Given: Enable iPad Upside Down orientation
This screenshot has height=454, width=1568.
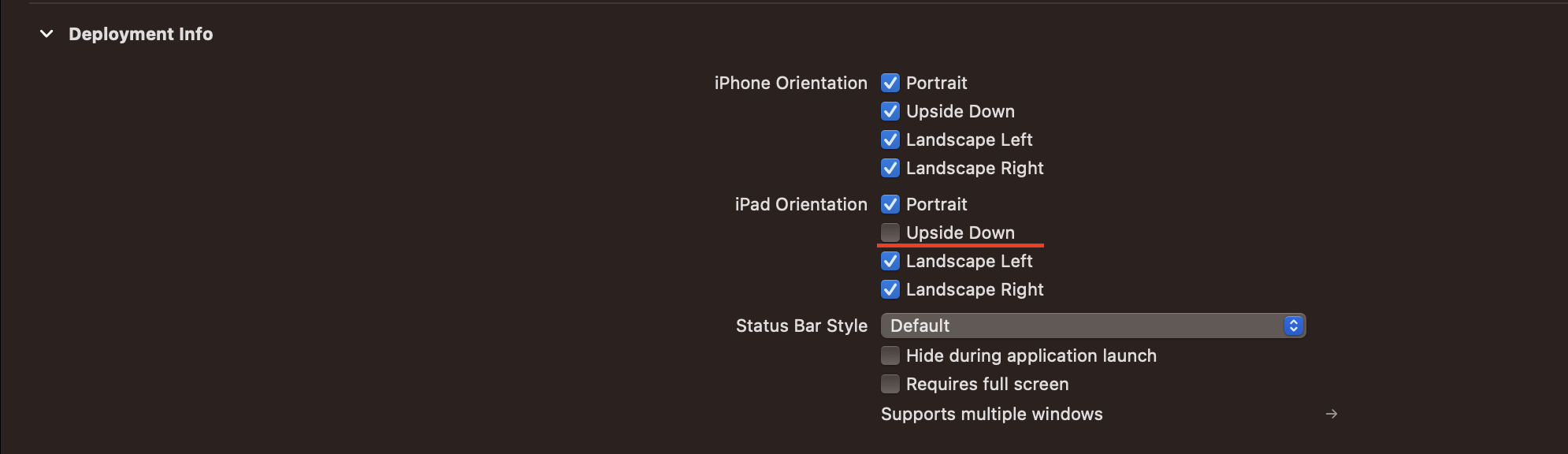Looking at the screenshot, I should point(890,233).
